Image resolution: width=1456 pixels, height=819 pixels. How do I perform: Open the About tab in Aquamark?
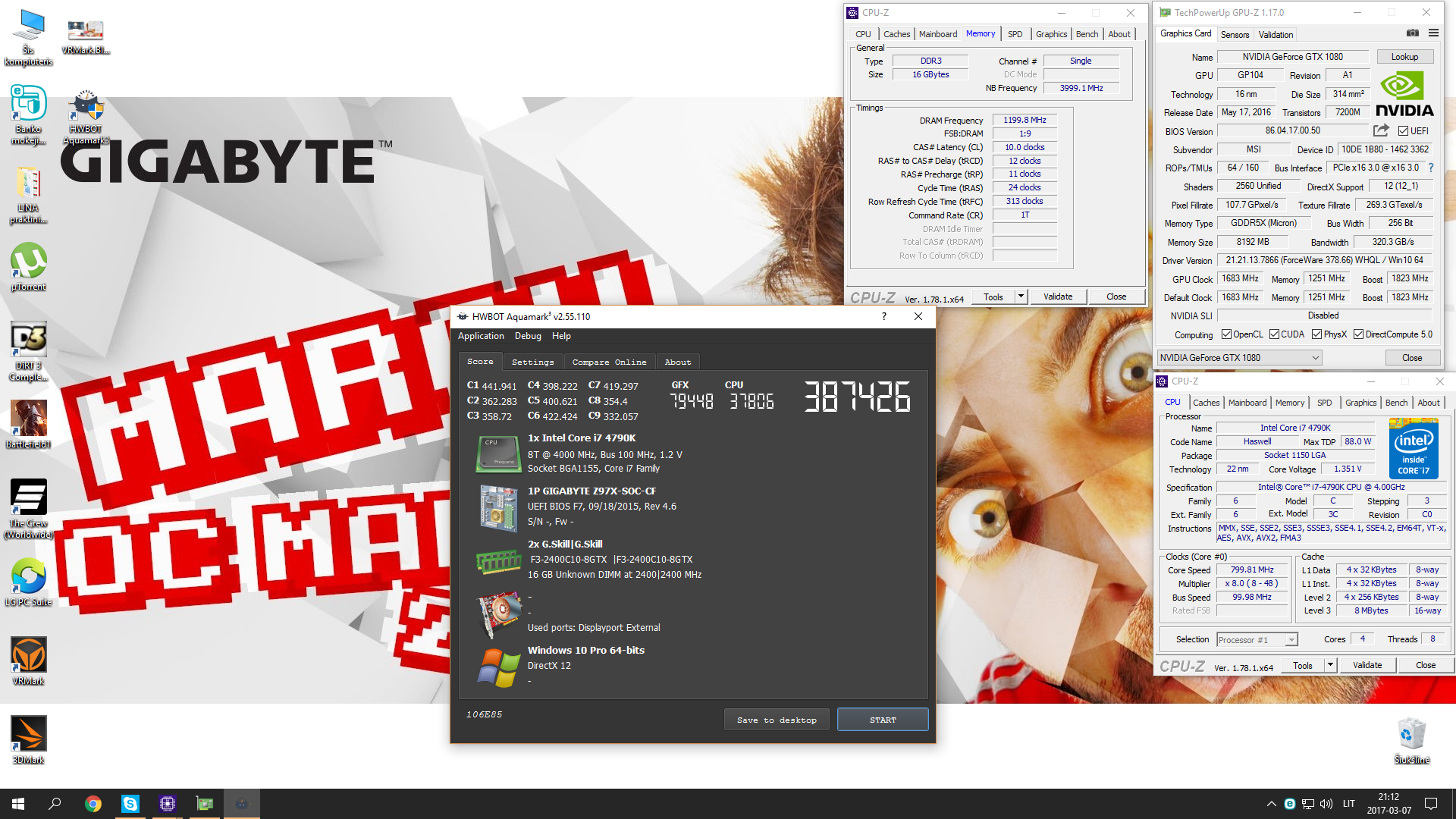[x=678, y=362]
